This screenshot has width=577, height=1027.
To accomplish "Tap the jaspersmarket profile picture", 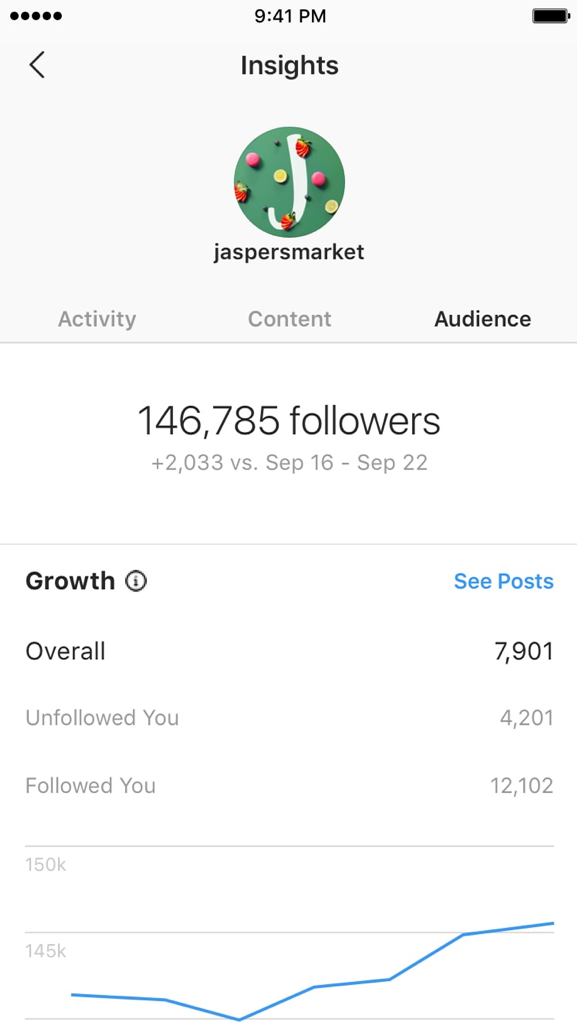I will click(x=289, y=182).
